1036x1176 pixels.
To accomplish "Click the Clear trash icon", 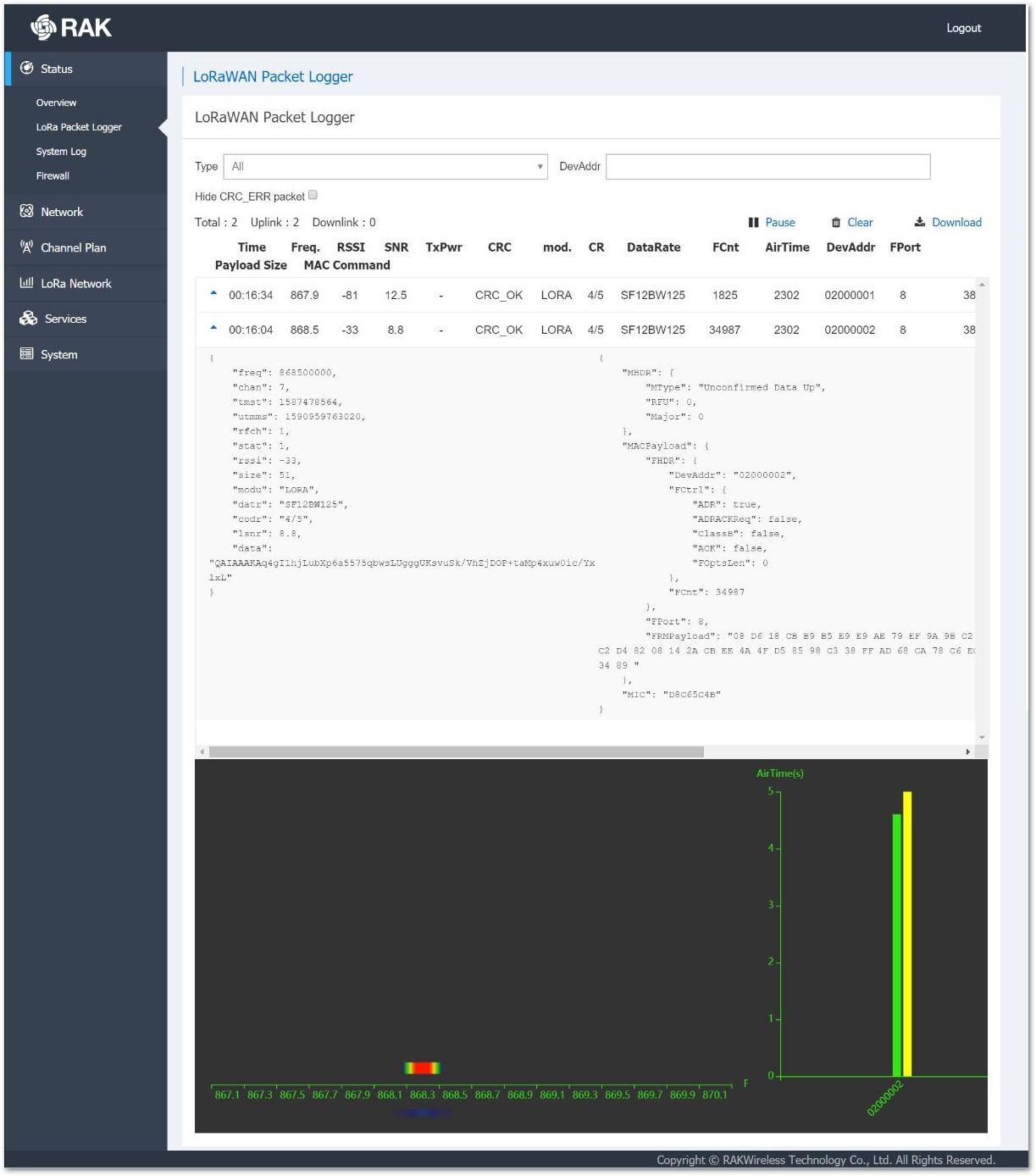I will point(836,222).
